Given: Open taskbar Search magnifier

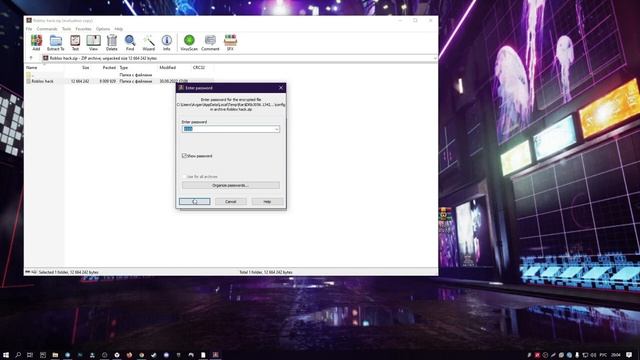Looking at the screenshot, I should [x=18, y=355].
